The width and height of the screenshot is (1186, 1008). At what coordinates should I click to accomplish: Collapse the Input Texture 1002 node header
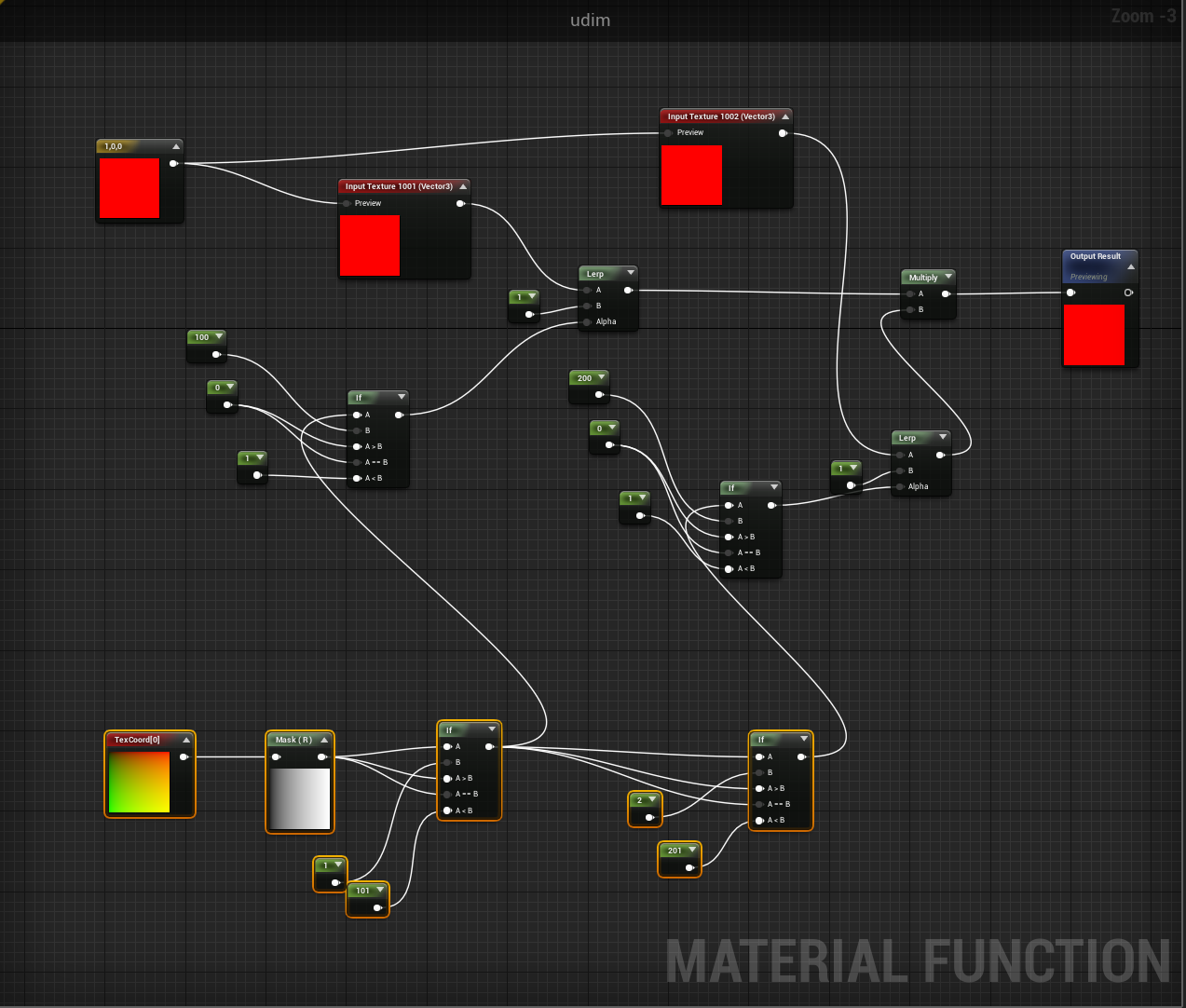(x=785, y=116)
